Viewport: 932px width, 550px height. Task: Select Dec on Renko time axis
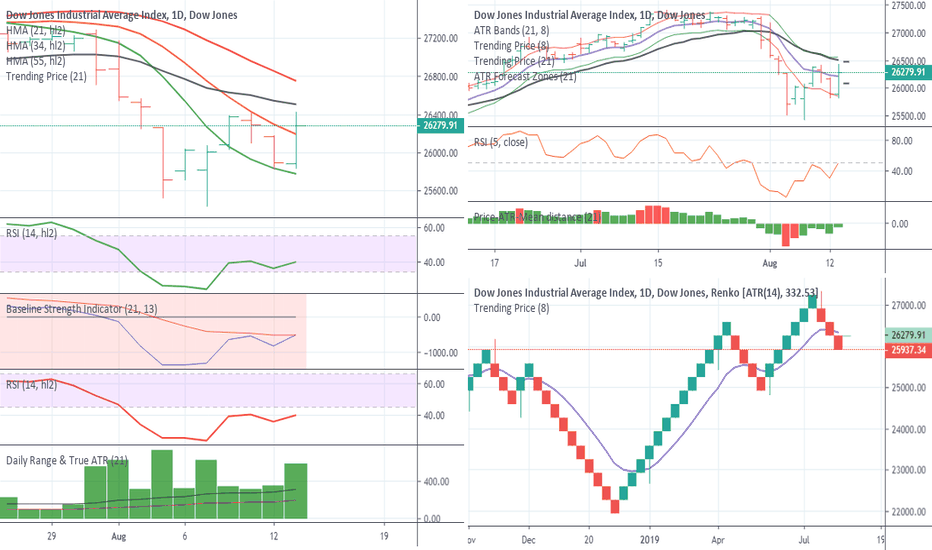(x=528, y=540)
